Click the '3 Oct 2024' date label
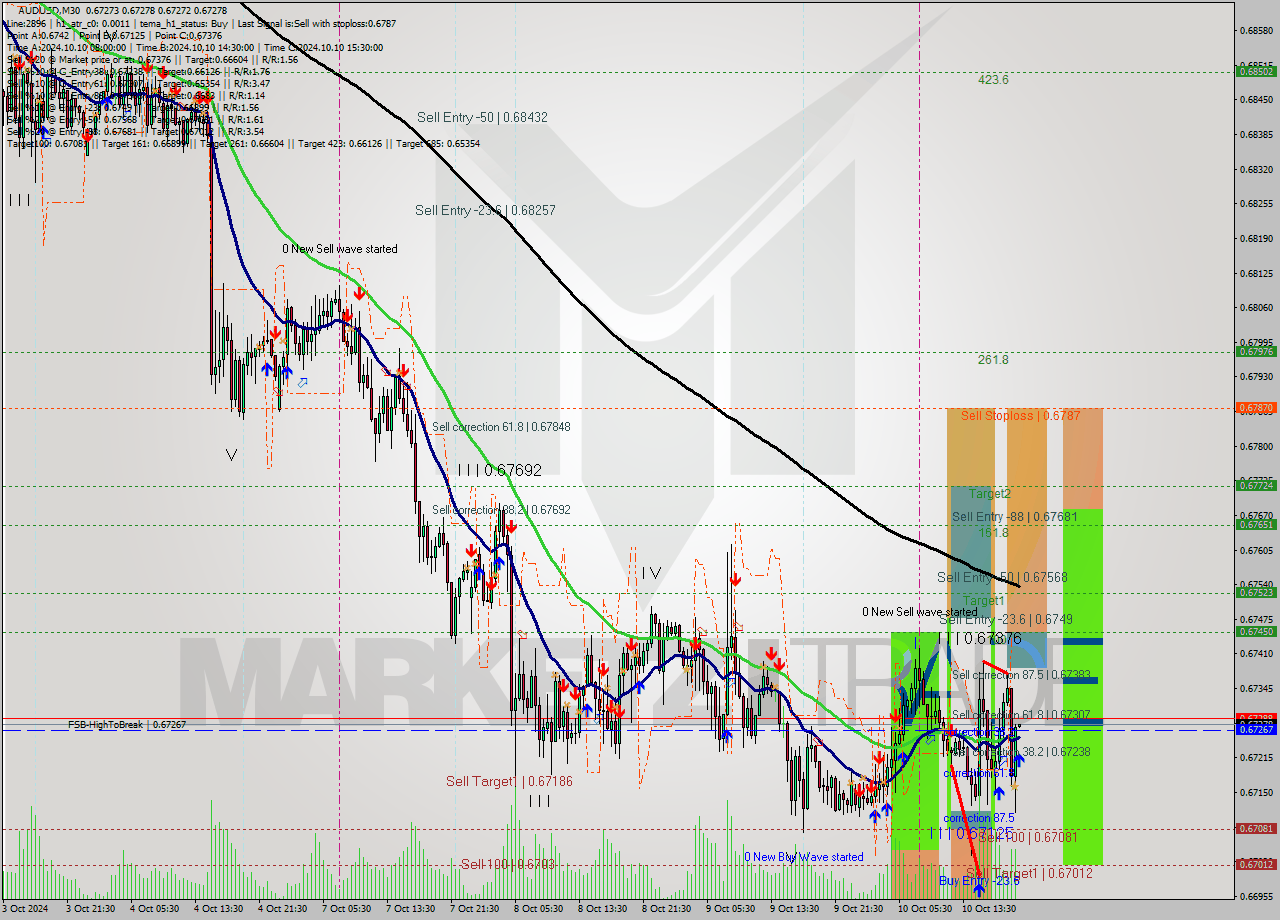1280x920 pixels. pos(25,909)
